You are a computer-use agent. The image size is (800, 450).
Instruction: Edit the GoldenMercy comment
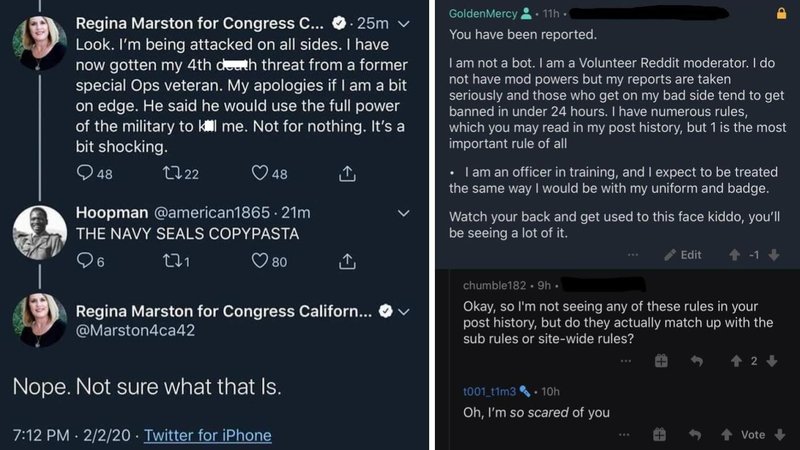pyautogui.click(x=683, y=255)
